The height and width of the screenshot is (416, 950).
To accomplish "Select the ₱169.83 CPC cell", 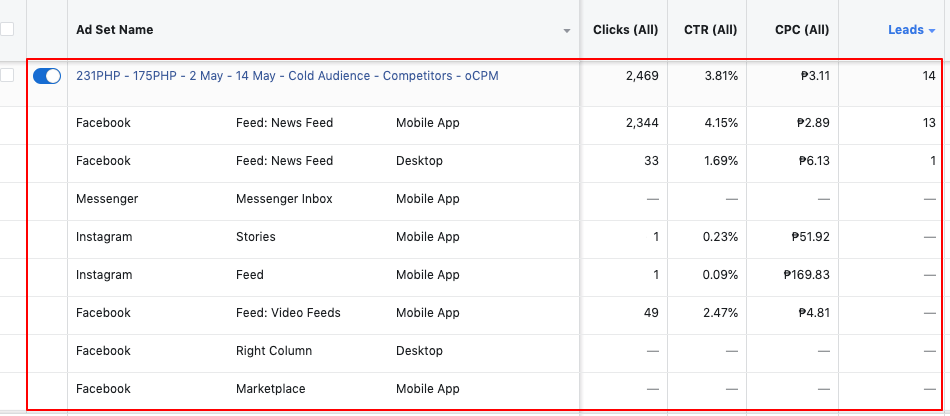I will [x=806, y=275].
